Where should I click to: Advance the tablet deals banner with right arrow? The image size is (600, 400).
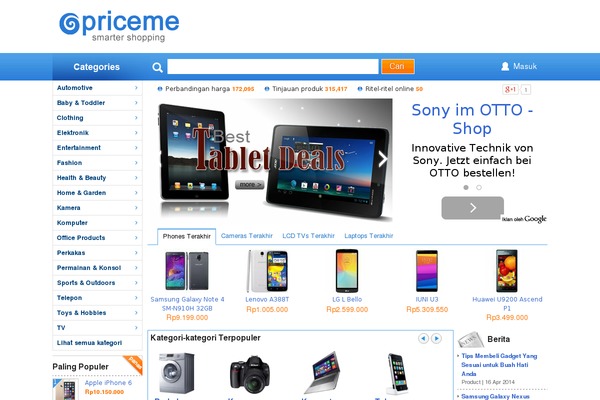(x=383, y=159)
